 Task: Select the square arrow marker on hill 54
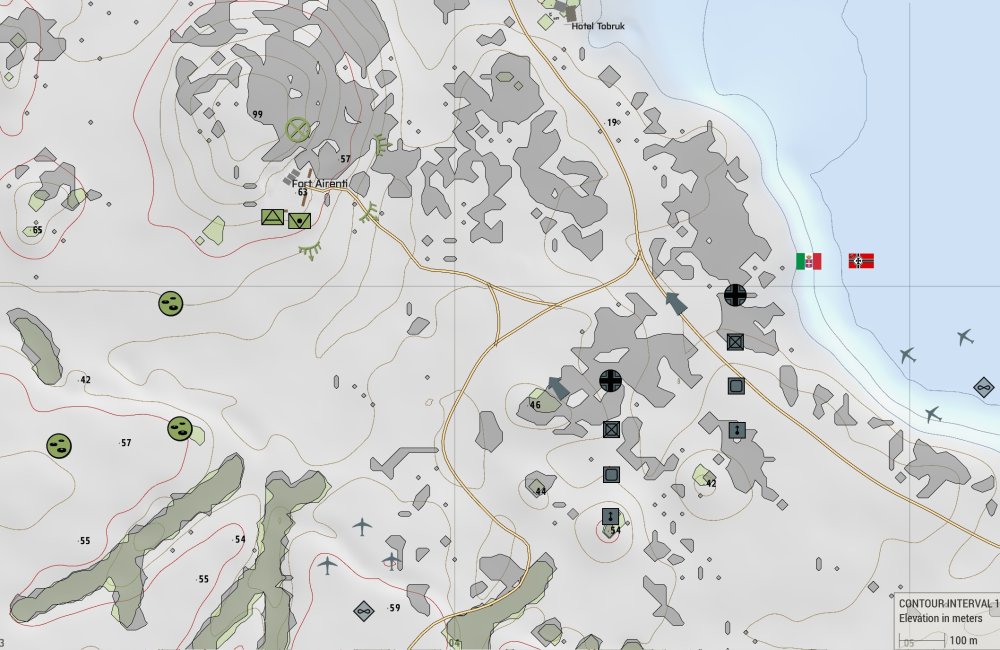click(x=610, y=516)
